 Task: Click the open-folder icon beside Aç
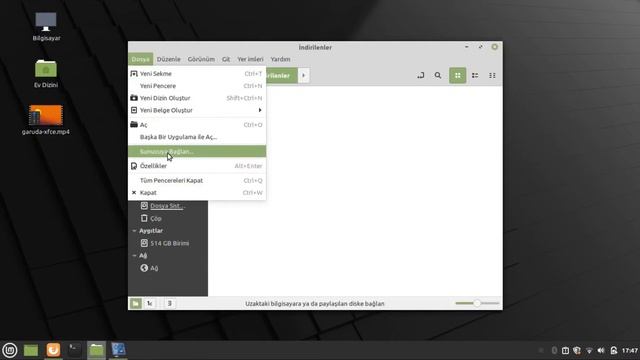click(134, 124)
